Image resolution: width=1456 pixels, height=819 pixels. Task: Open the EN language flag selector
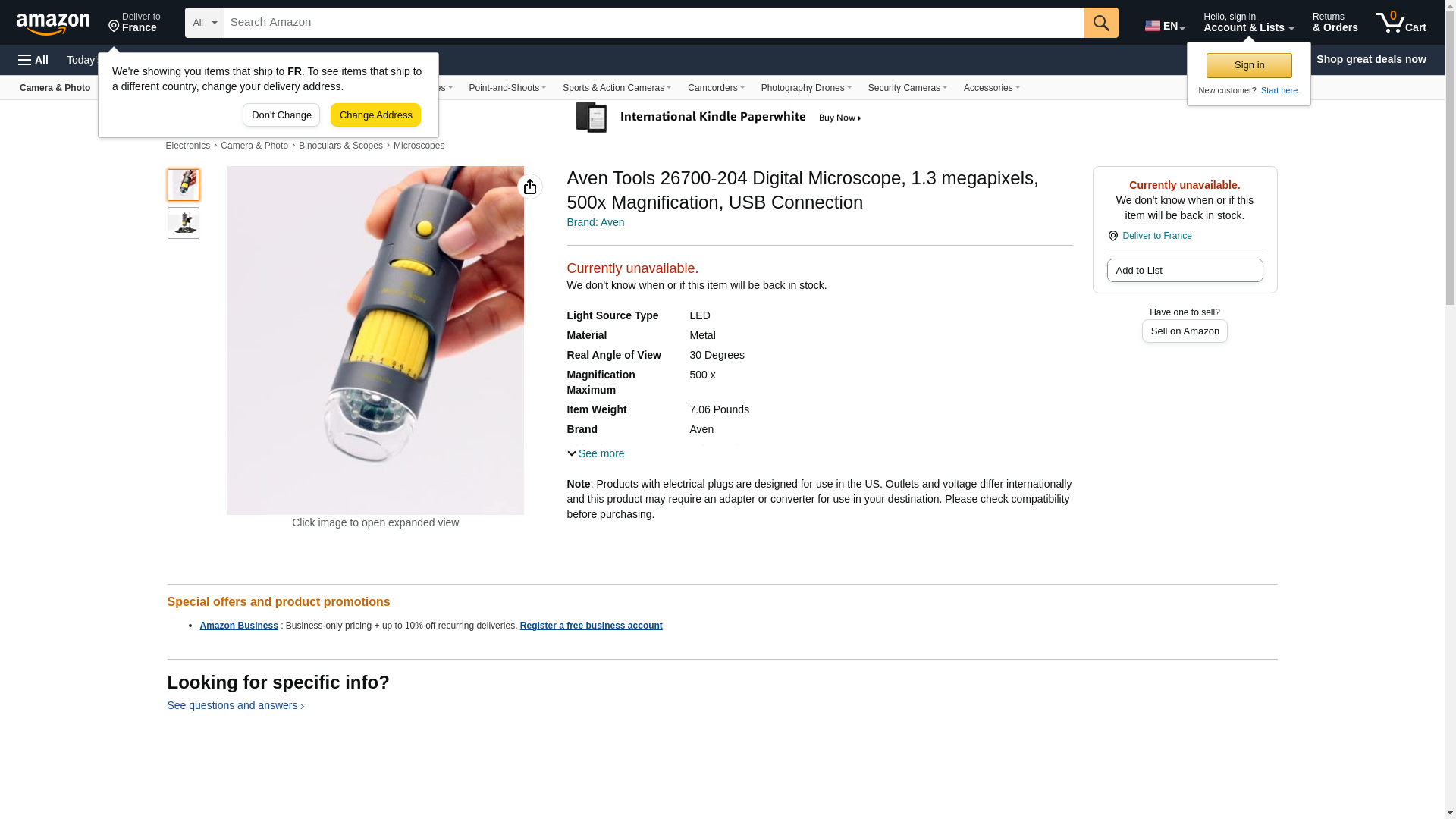(1165, 26)
